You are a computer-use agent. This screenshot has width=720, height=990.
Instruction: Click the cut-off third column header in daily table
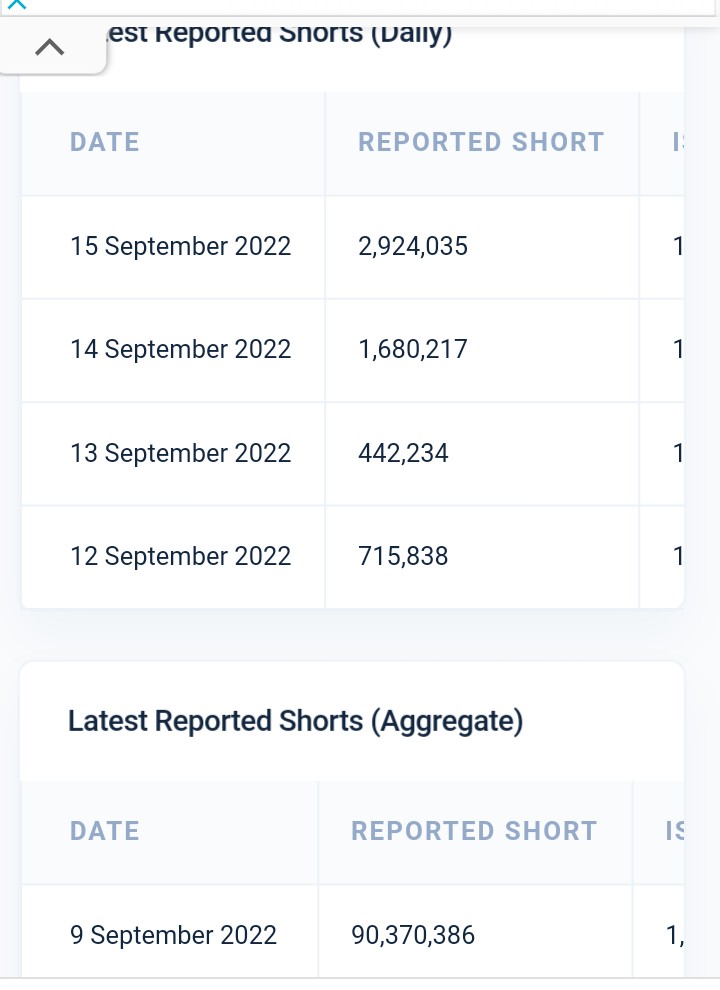point(678,142)
